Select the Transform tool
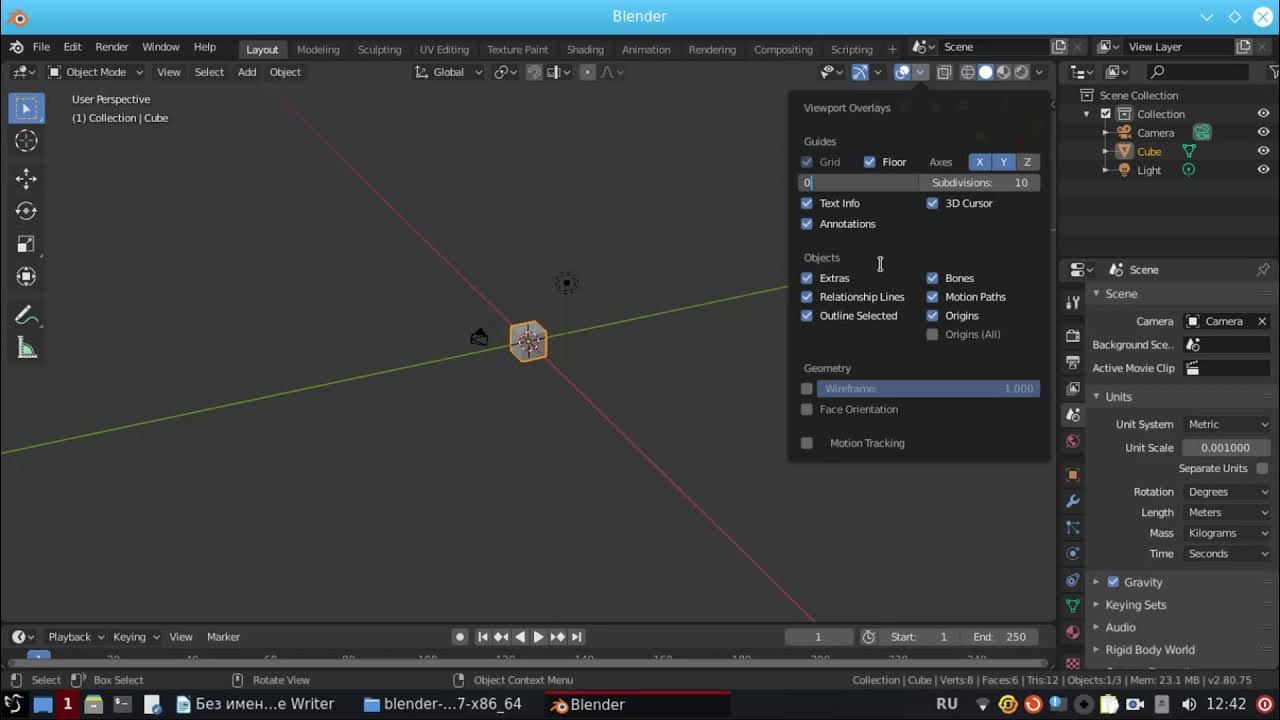 click(26, 277)
